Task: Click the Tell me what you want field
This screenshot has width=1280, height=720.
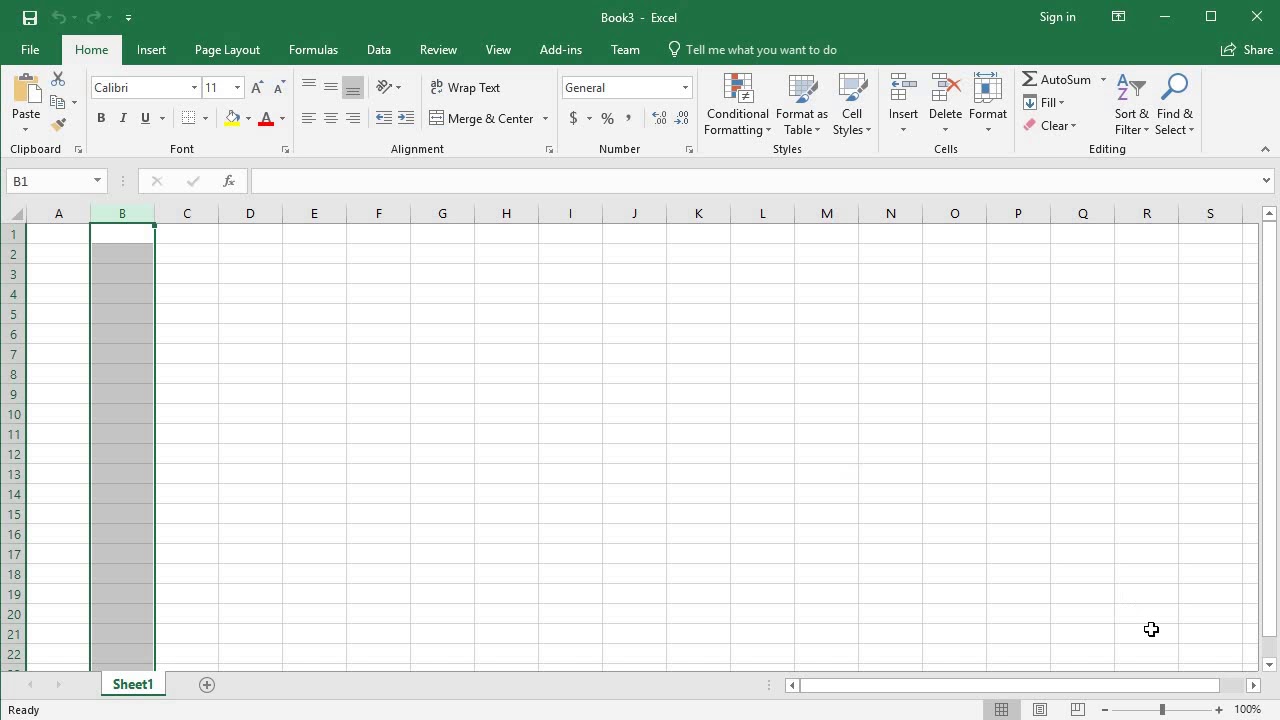Action: pos(752,50)
